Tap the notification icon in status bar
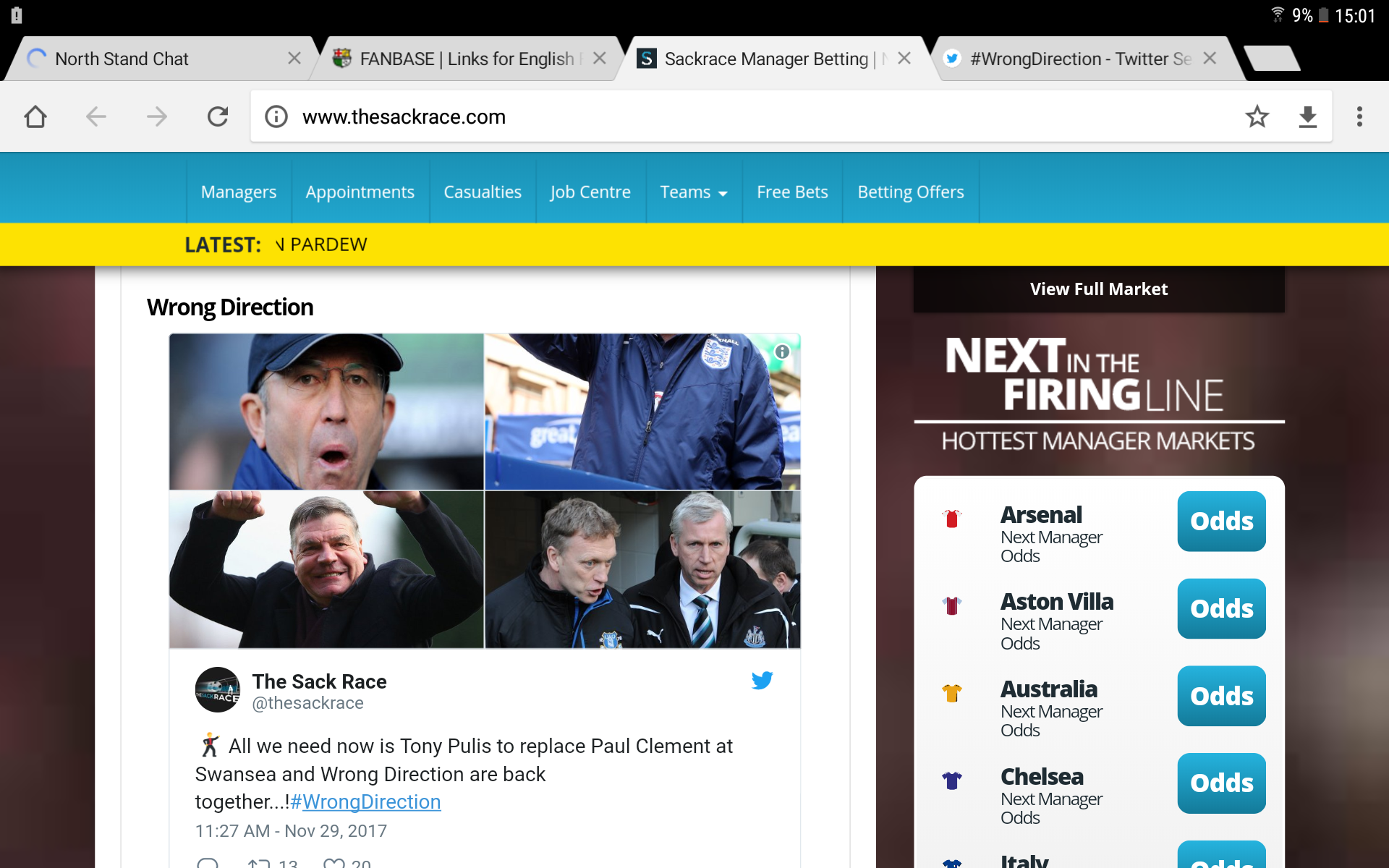 click(x=17, y=15)
